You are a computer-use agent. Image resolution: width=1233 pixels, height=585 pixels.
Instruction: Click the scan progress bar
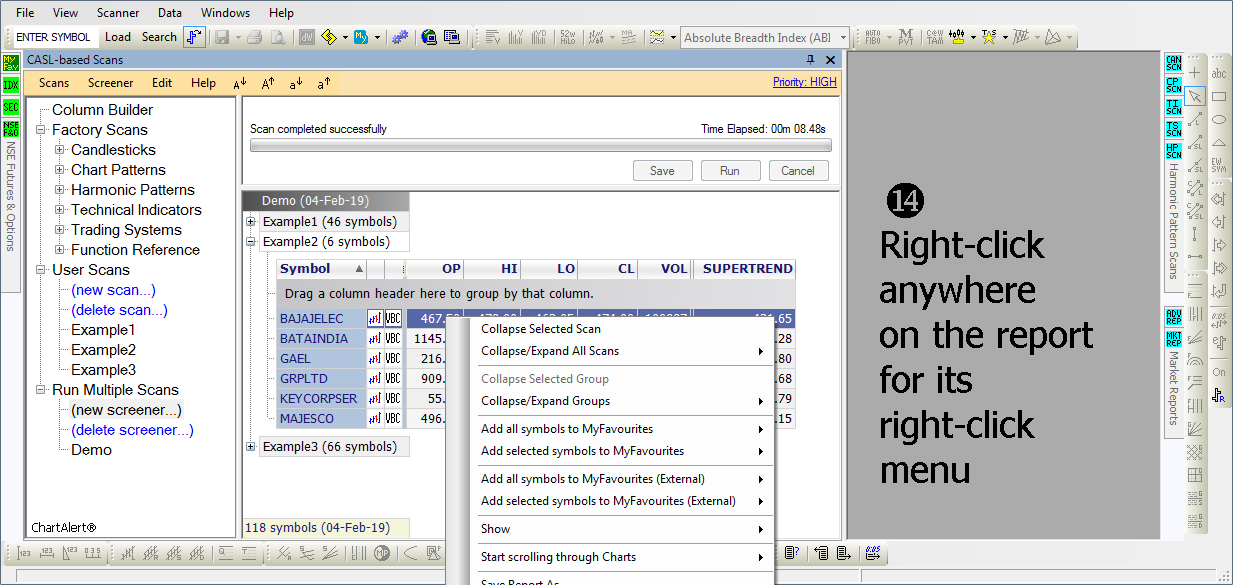point(540,145)
